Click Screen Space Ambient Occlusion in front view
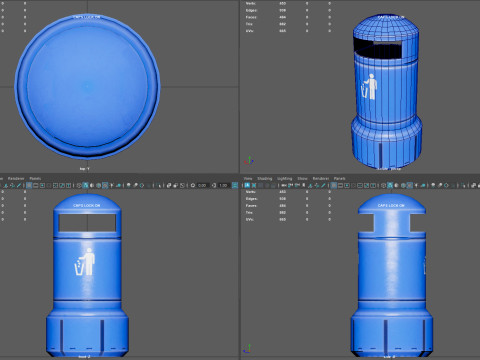Screen dimensions: 480x360 coord(129,185)
